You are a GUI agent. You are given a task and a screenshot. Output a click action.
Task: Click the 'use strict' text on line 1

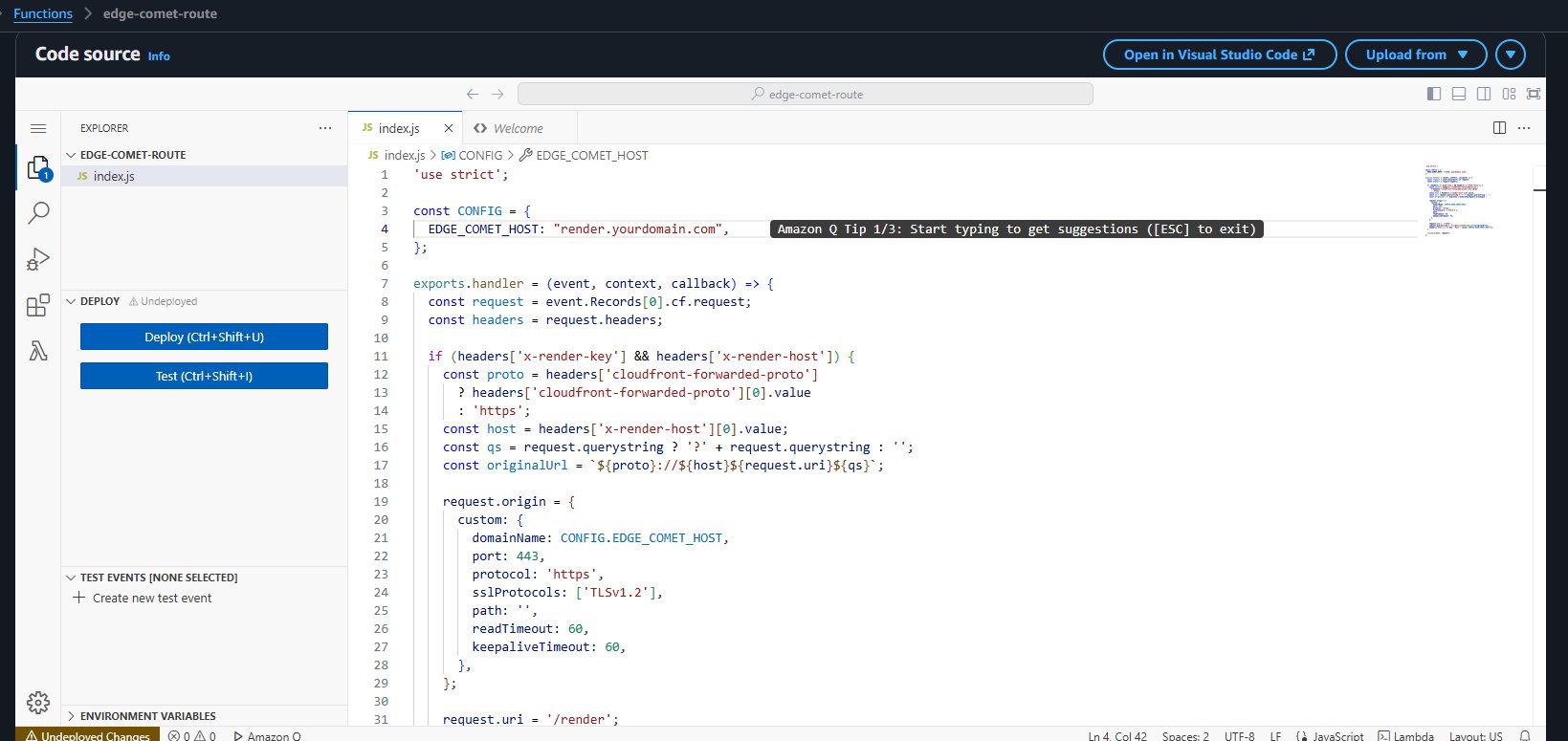coord(457,174)
